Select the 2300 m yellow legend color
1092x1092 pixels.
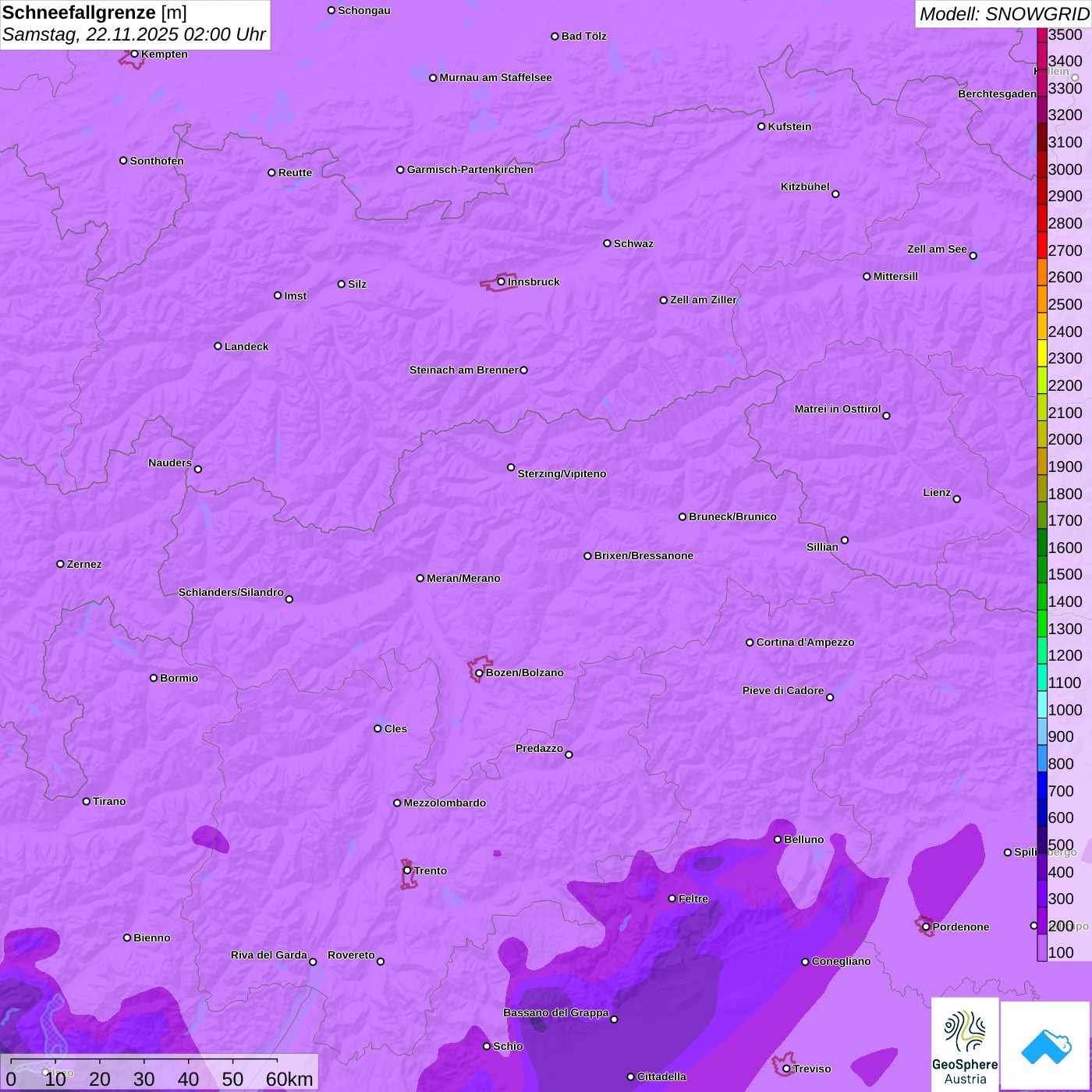click(x=1041, y=353)
